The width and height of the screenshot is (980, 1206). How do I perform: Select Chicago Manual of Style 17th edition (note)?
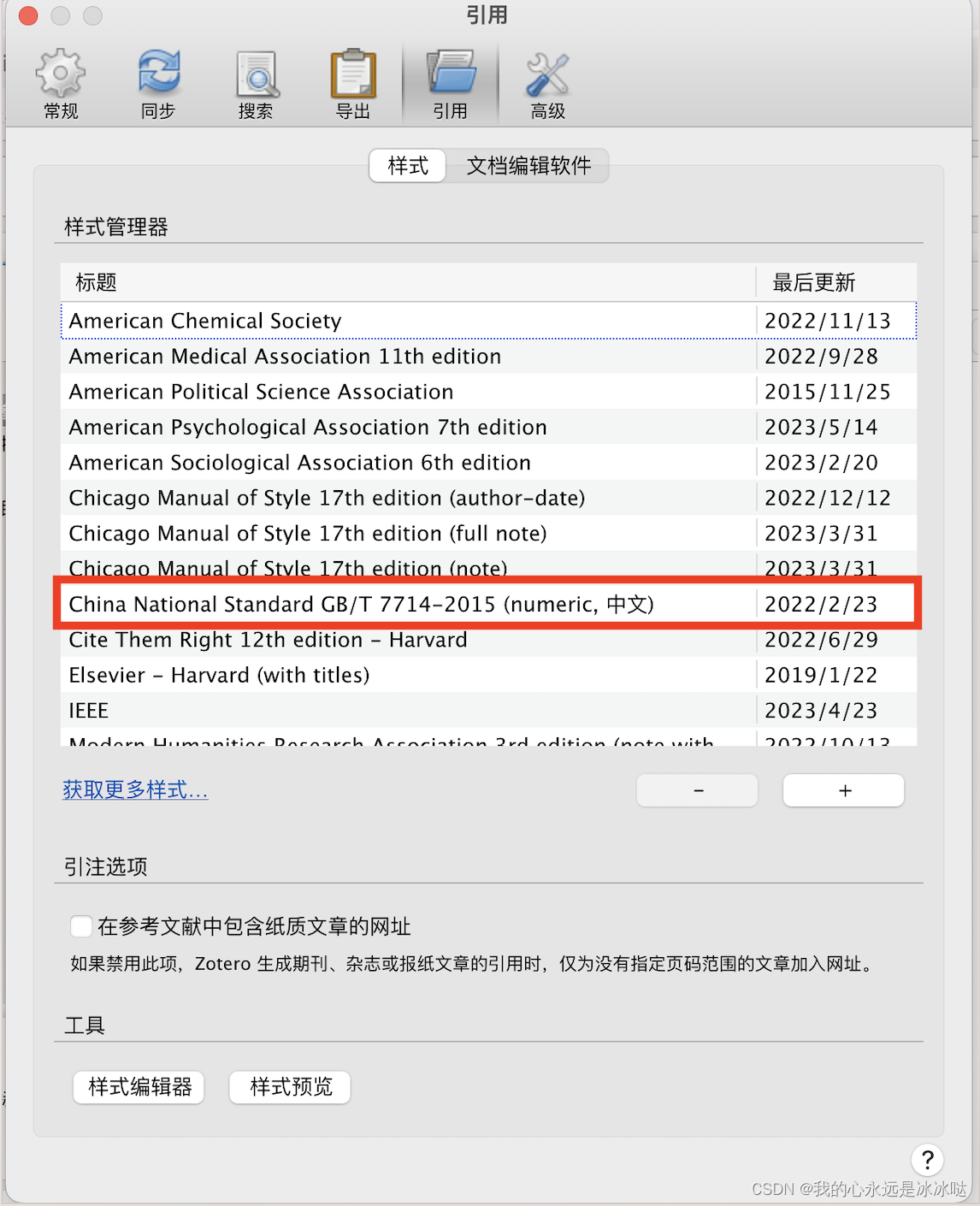tap(488, 566)
